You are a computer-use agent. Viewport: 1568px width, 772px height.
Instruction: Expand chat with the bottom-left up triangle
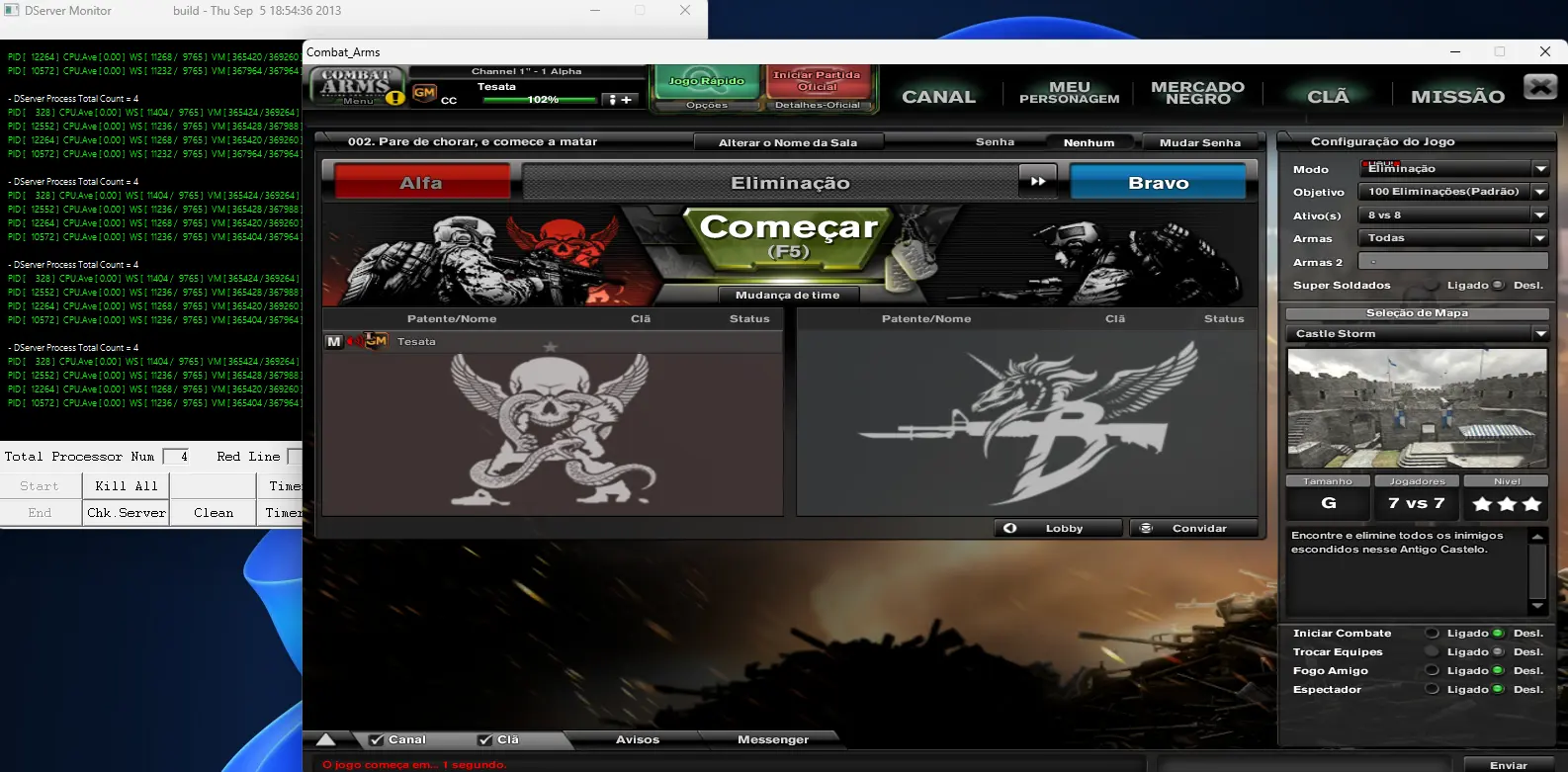pyautogui.click(x=326, y=739)
